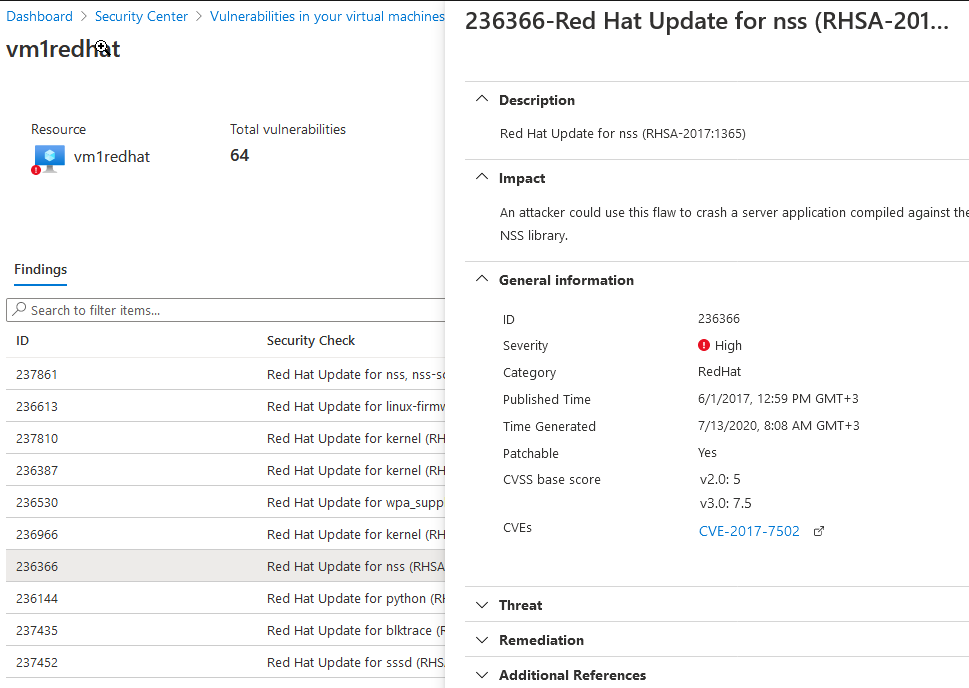This screenshot has height=688, width=969.
Task: Sort by the Security Check column header
Action: pos(311,341)
